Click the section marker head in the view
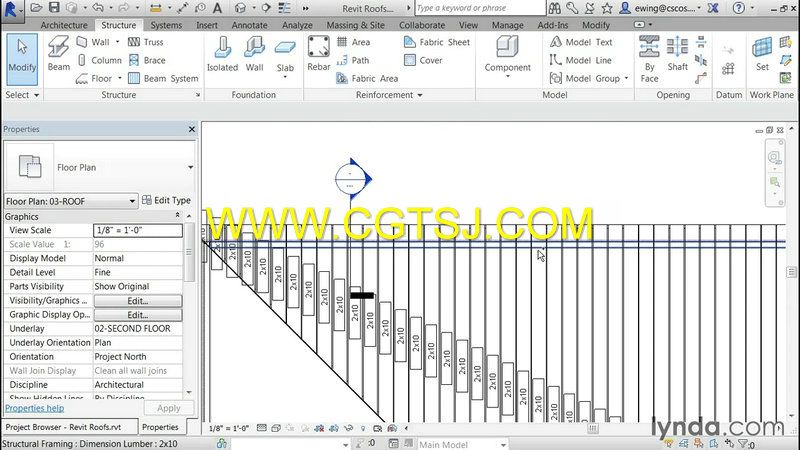This screenshot has width=800, height=450. (x=353, y=179)
